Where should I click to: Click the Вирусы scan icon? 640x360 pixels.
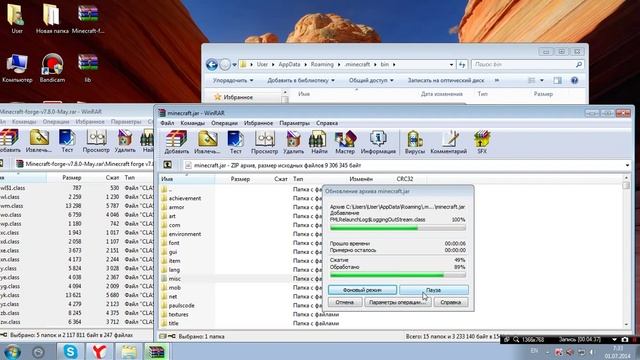click(415, 142)
